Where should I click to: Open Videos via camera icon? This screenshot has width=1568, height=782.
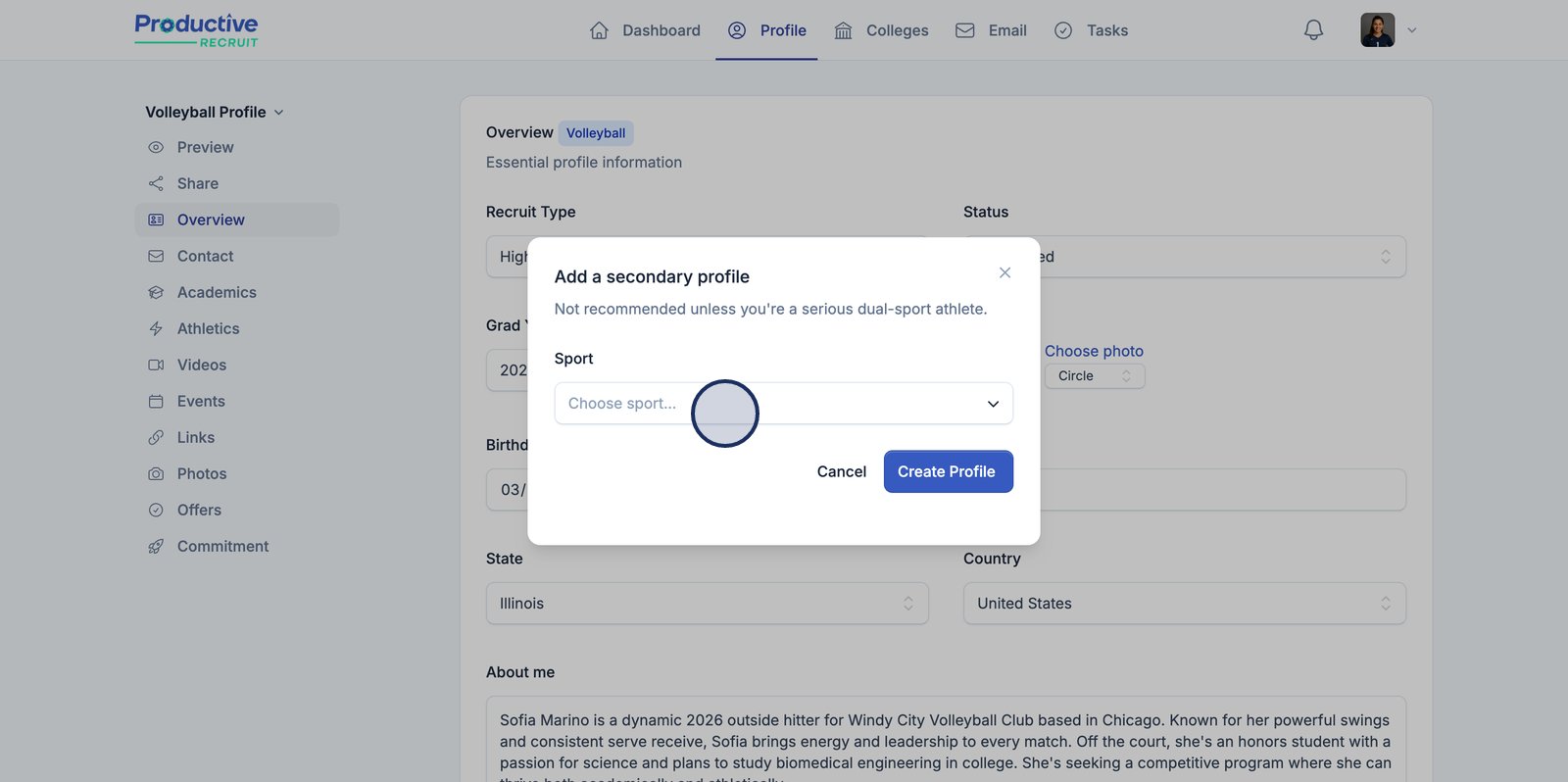156,365
